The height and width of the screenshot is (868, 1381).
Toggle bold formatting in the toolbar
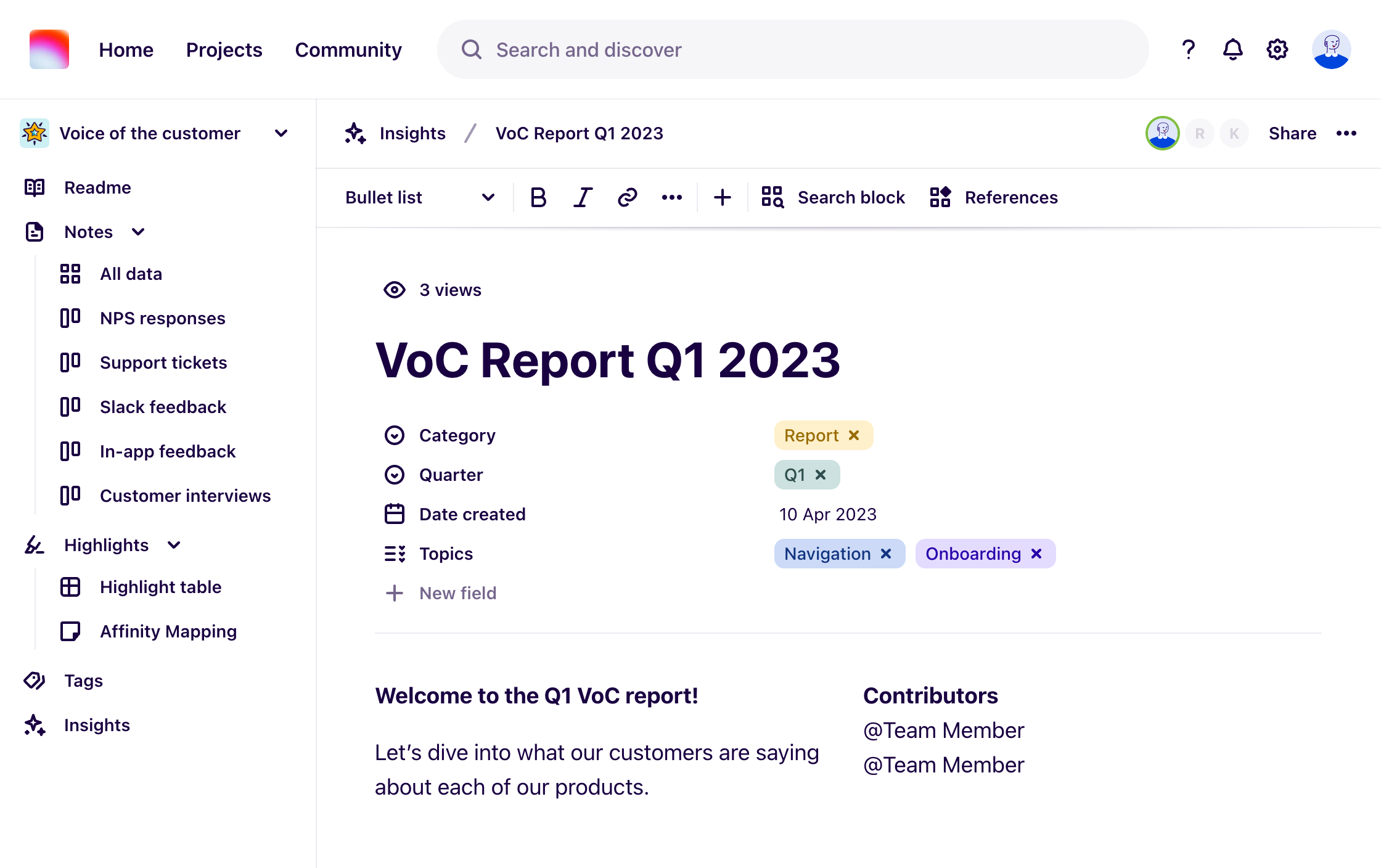click(x=538, y=197)
